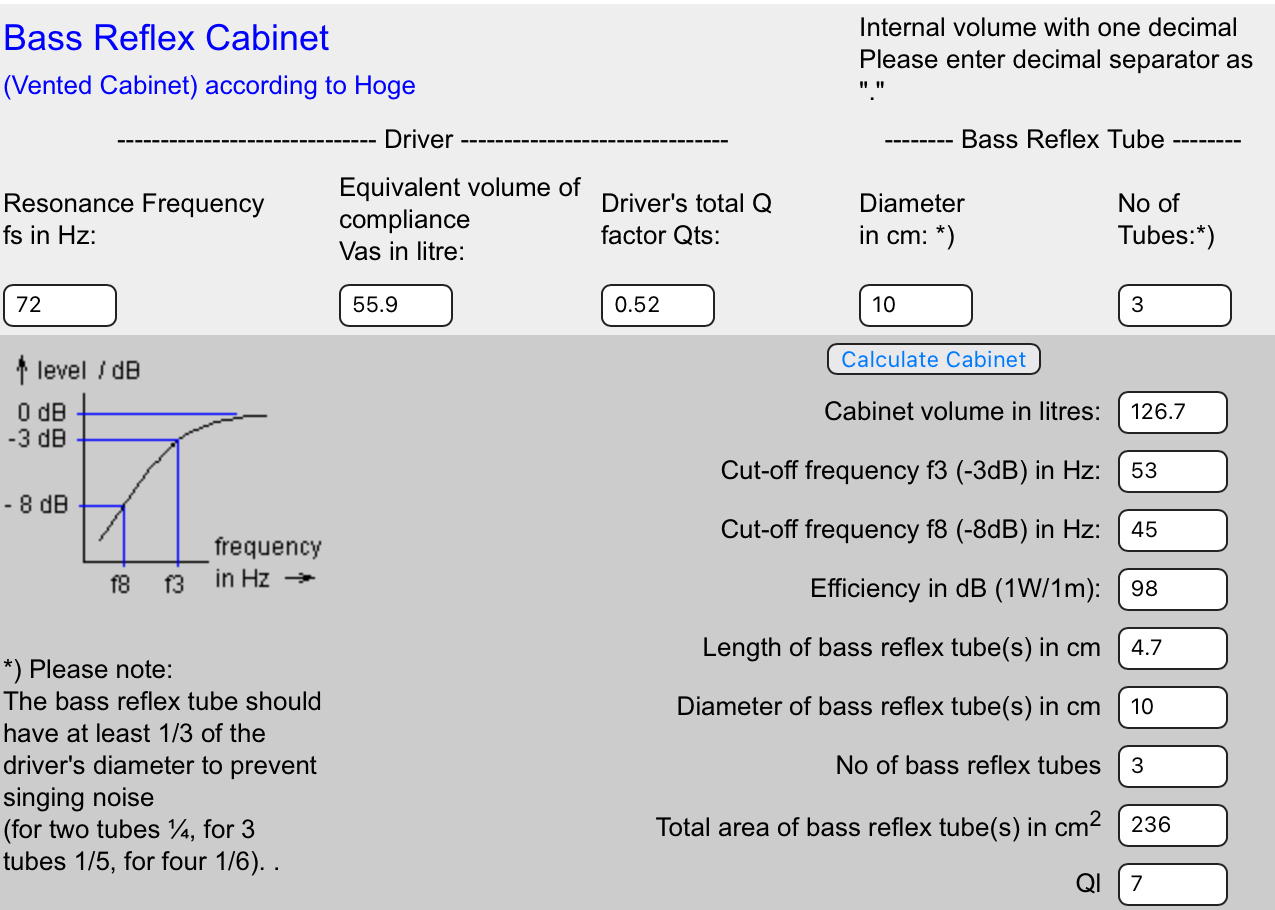Screen dimensions: 1275x910
Task: Click the Please note paragraph about tubes
Action: pyautogui.click(x=162, y=765)
